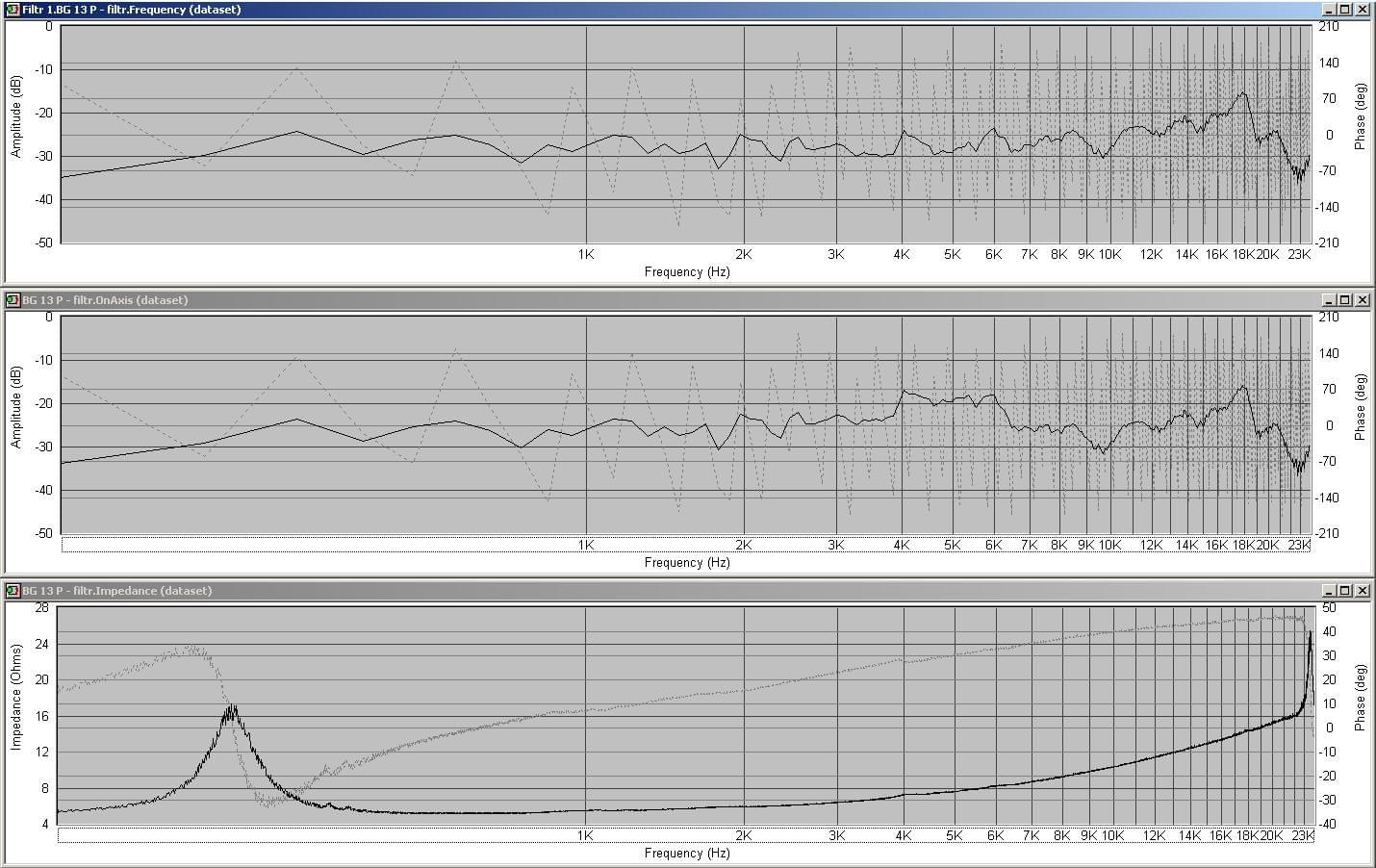Screen dimensions: 1376x868
Task: Click 'Frequency (Hz)' label in filtr.OnAxis window
Action: click(687, 563)
